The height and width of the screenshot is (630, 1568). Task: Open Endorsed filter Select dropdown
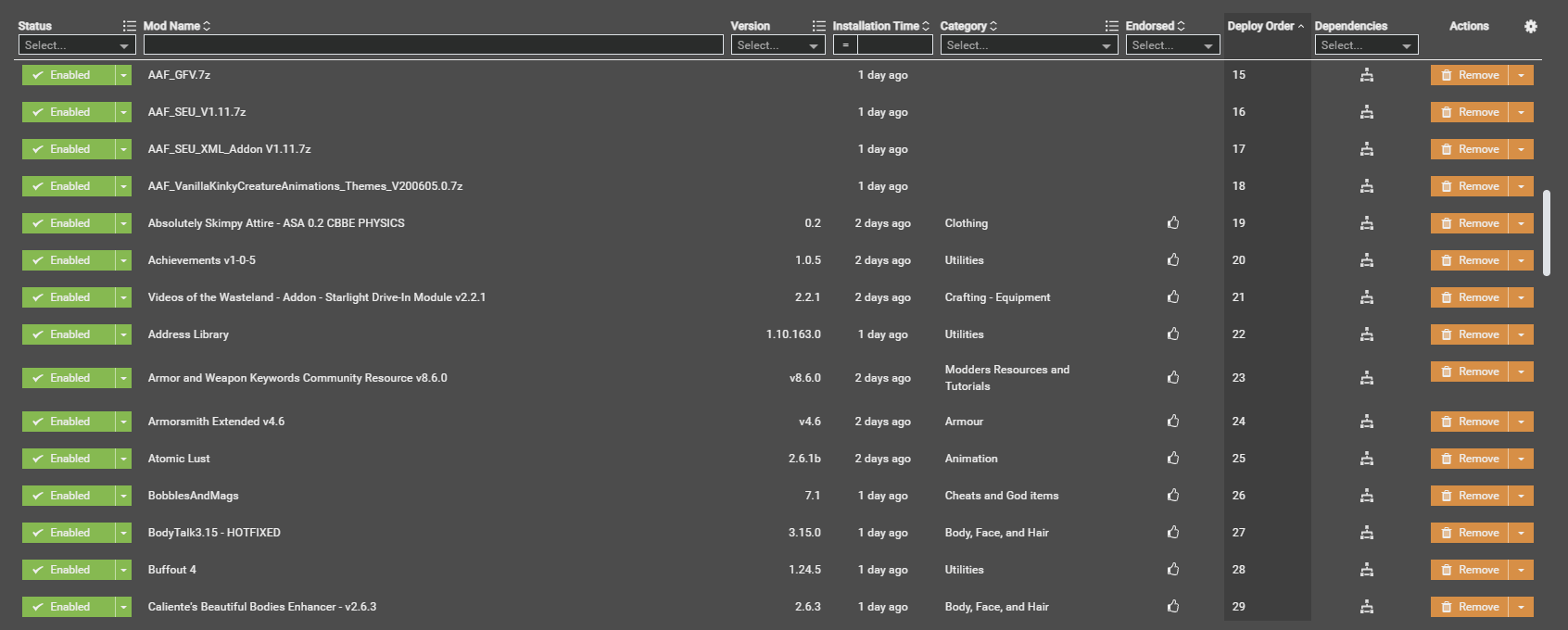[x=1172, y=44]
